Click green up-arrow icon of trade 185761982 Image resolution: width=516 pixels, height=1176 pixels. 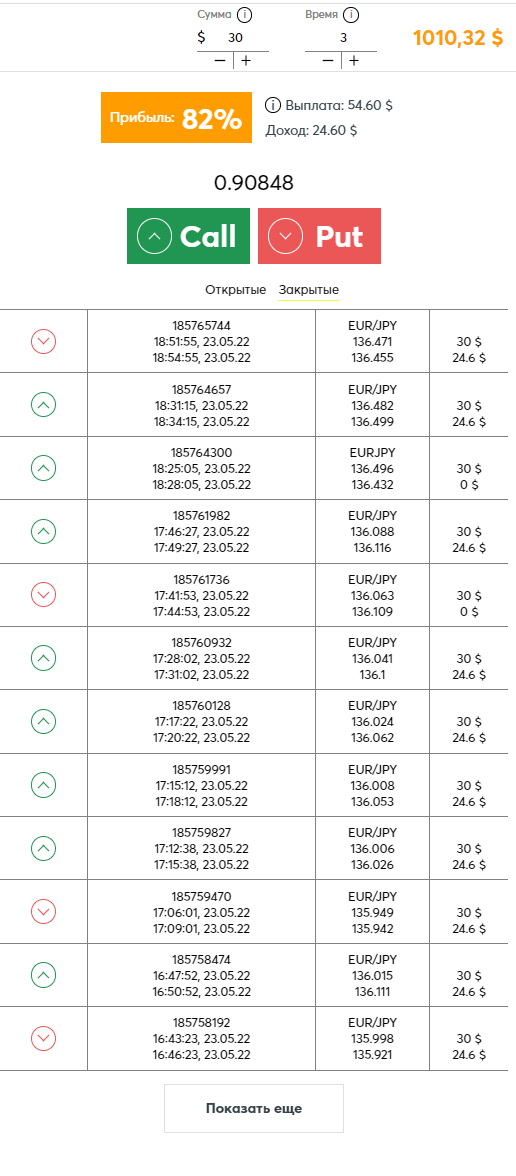[44, 532]
